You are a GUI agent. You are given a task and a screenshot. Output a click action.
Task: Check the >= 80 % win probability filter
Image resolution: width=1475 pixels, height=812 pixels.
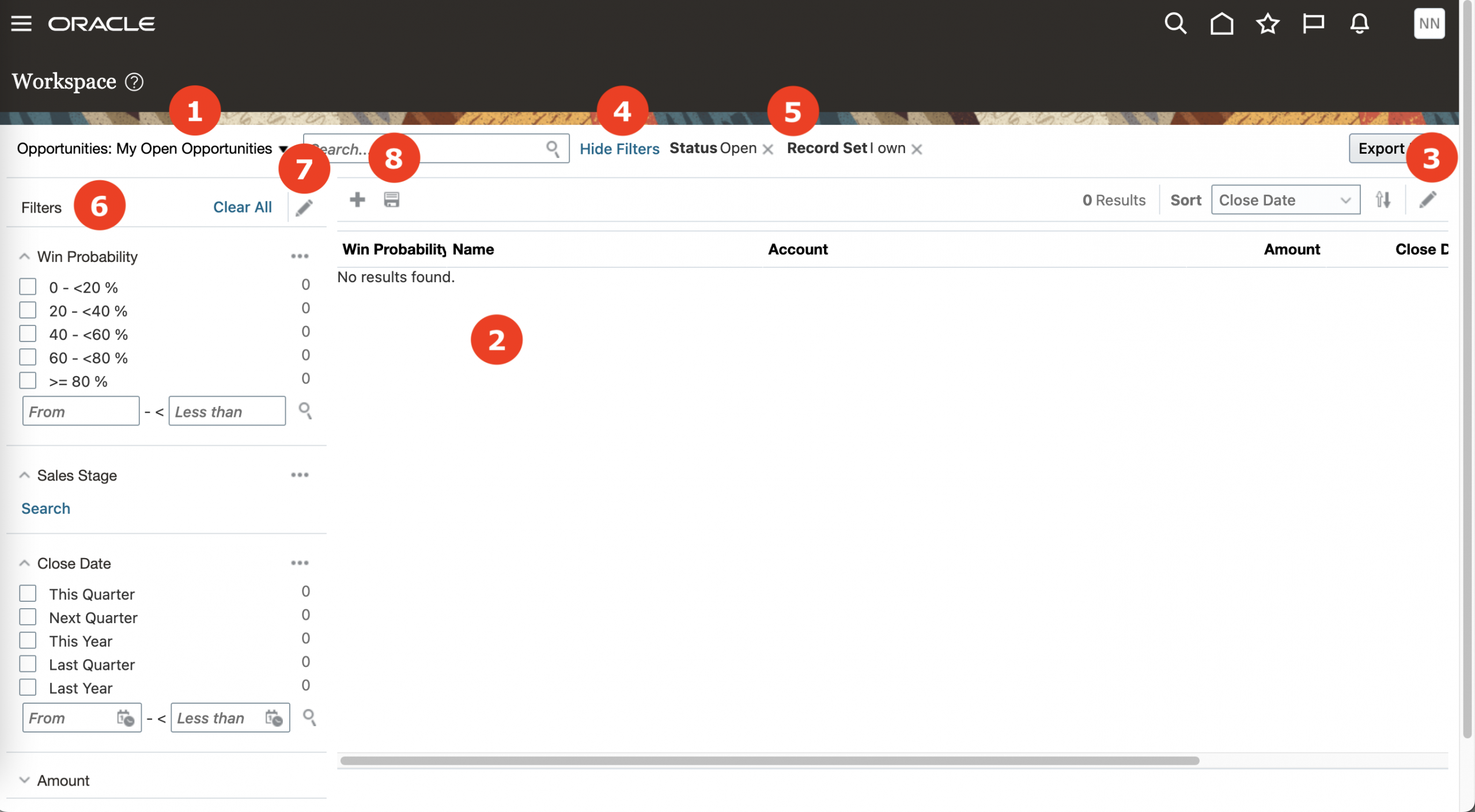click(27, 380)
